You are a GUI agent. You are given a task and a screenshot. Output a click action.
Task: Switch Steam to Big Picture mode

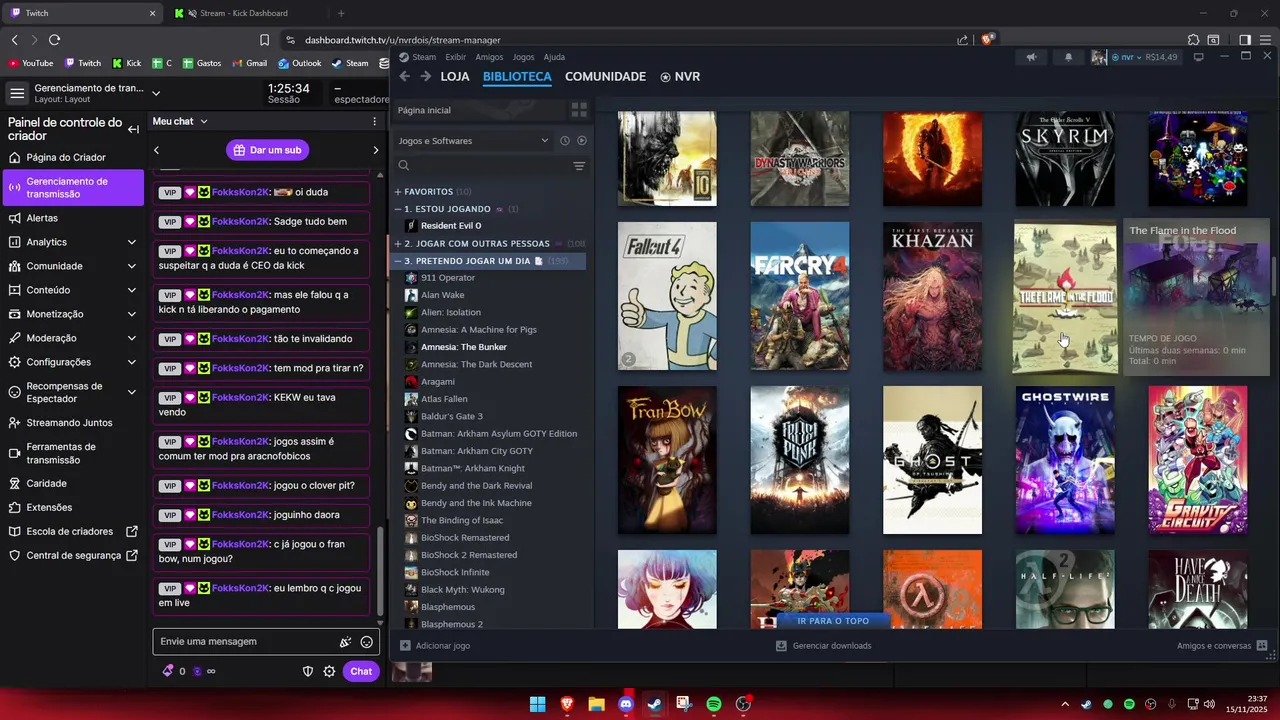tap(1198, 57)
